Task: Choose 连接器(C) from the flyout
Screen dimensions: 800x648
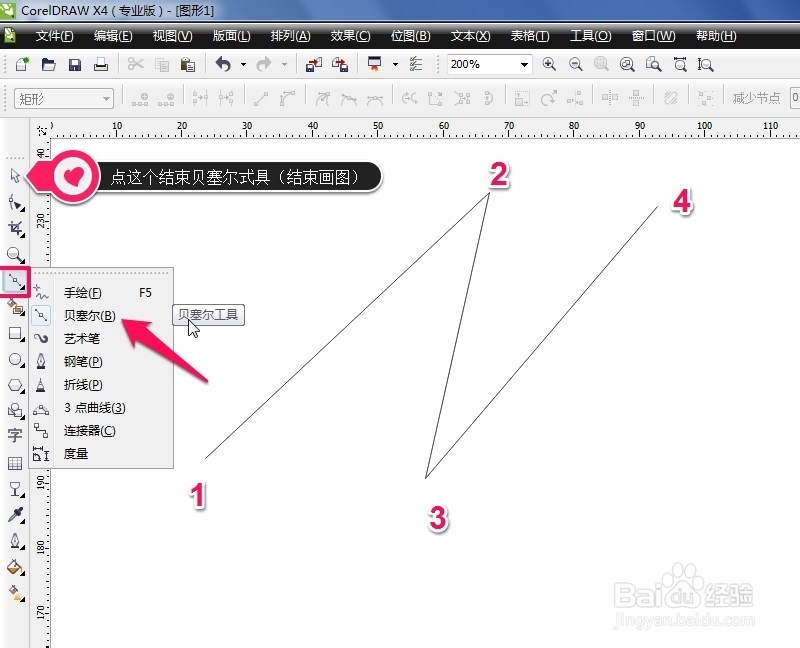Action: (x=102, y=430)
